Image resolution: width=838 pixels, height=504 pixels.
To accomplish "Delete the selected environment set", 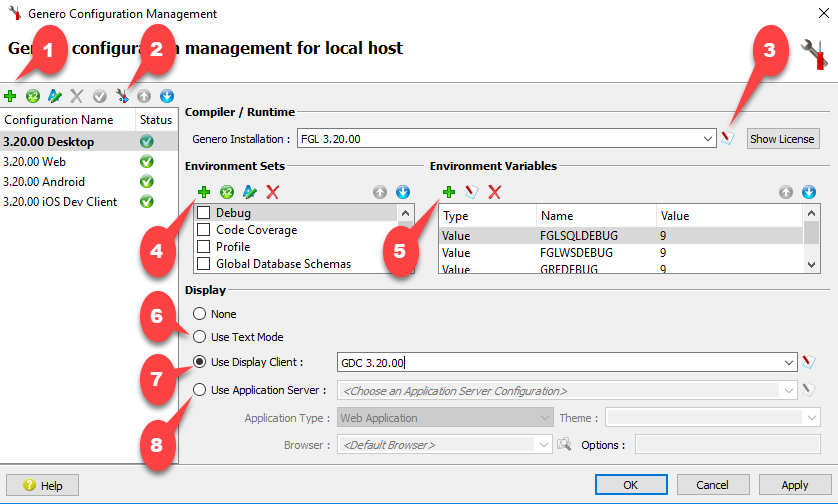I will (x=272, y=191).
